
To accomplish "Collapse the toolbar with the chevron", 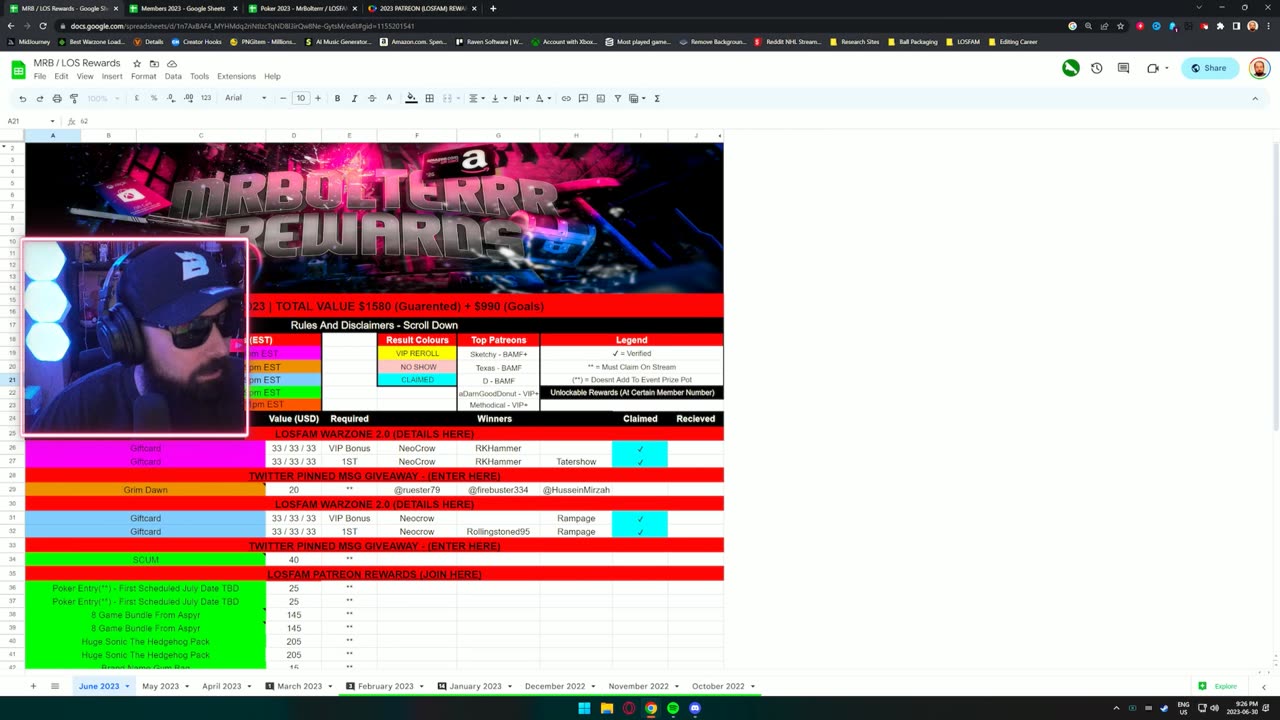I will click(1255, 98).
